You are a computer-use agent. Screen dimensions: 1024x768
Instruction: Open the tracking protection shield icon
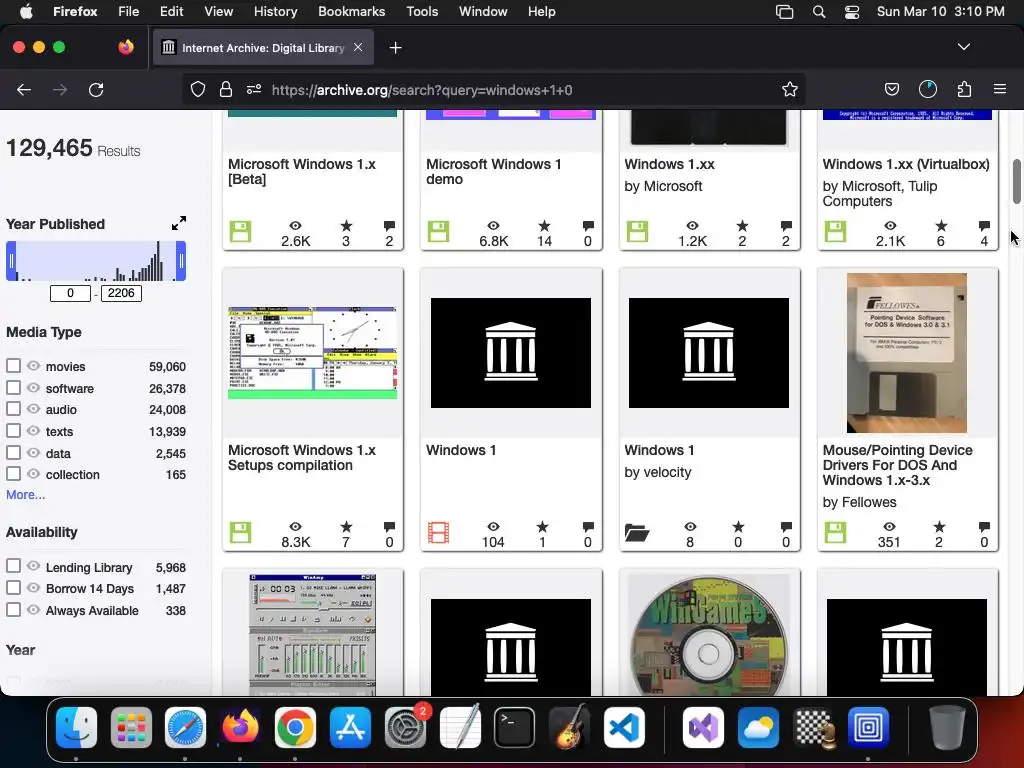[x=198, y=89]
